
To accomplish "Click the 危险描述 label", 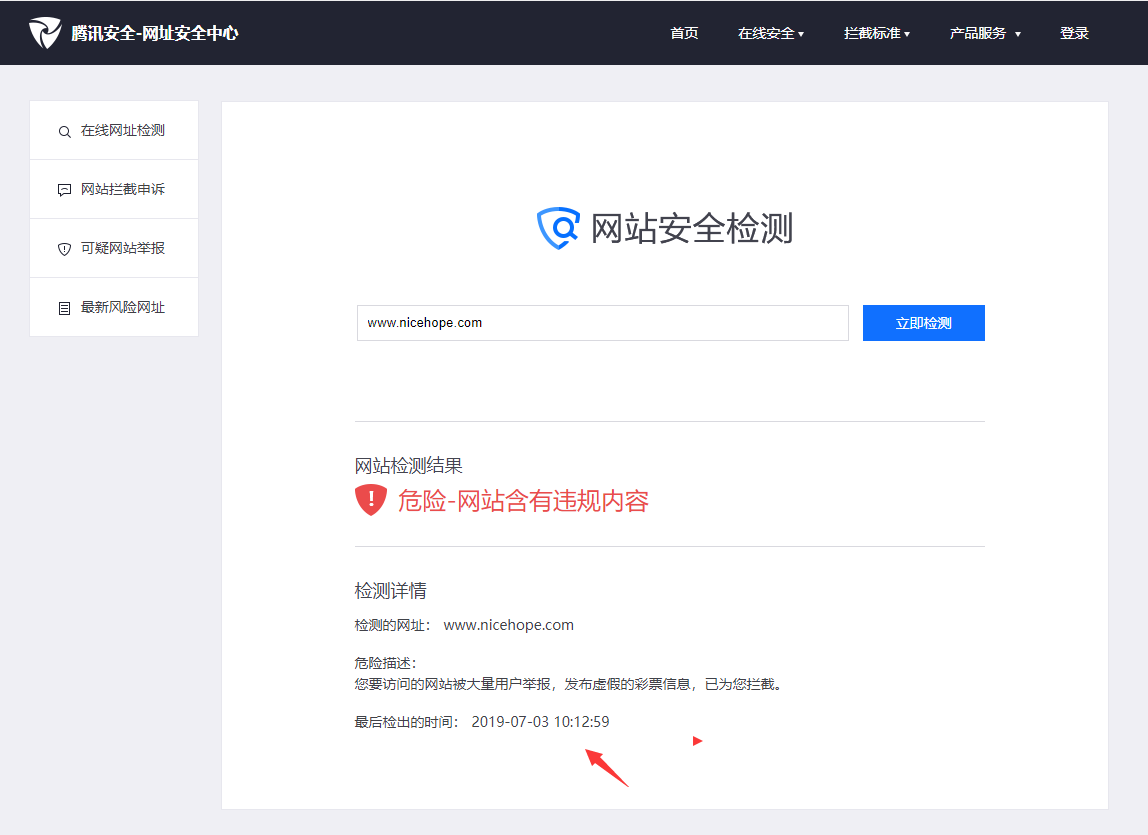I will (x=385, y=663).
